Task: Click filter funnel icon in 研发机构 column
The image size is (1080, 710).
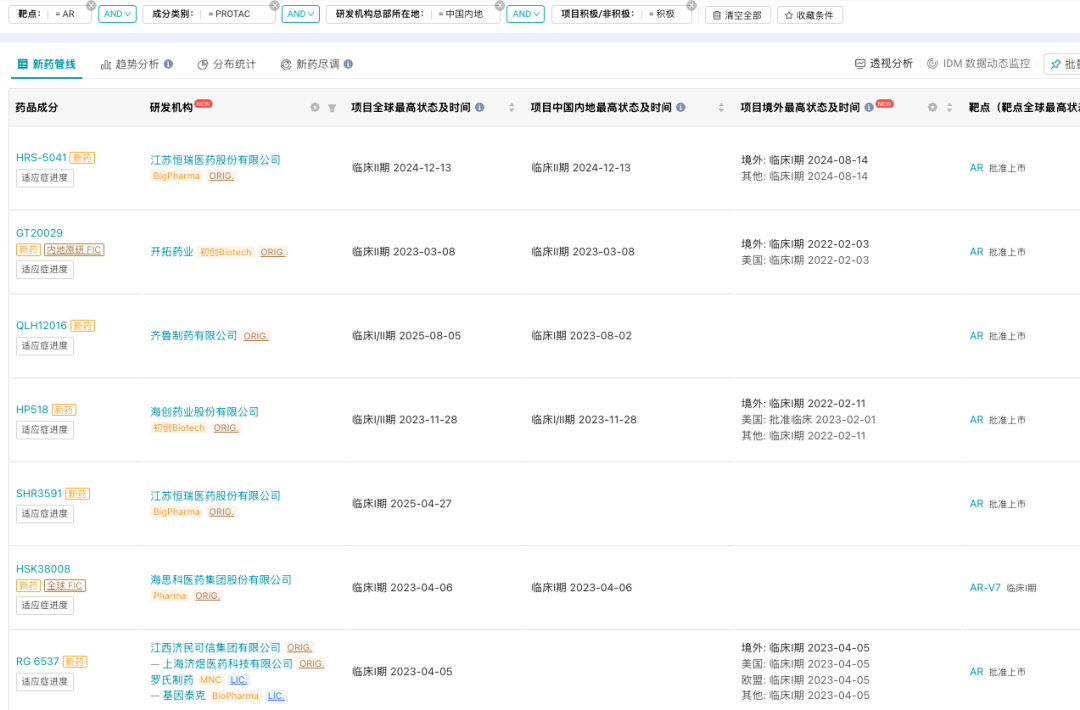Action: coord(332,107)
